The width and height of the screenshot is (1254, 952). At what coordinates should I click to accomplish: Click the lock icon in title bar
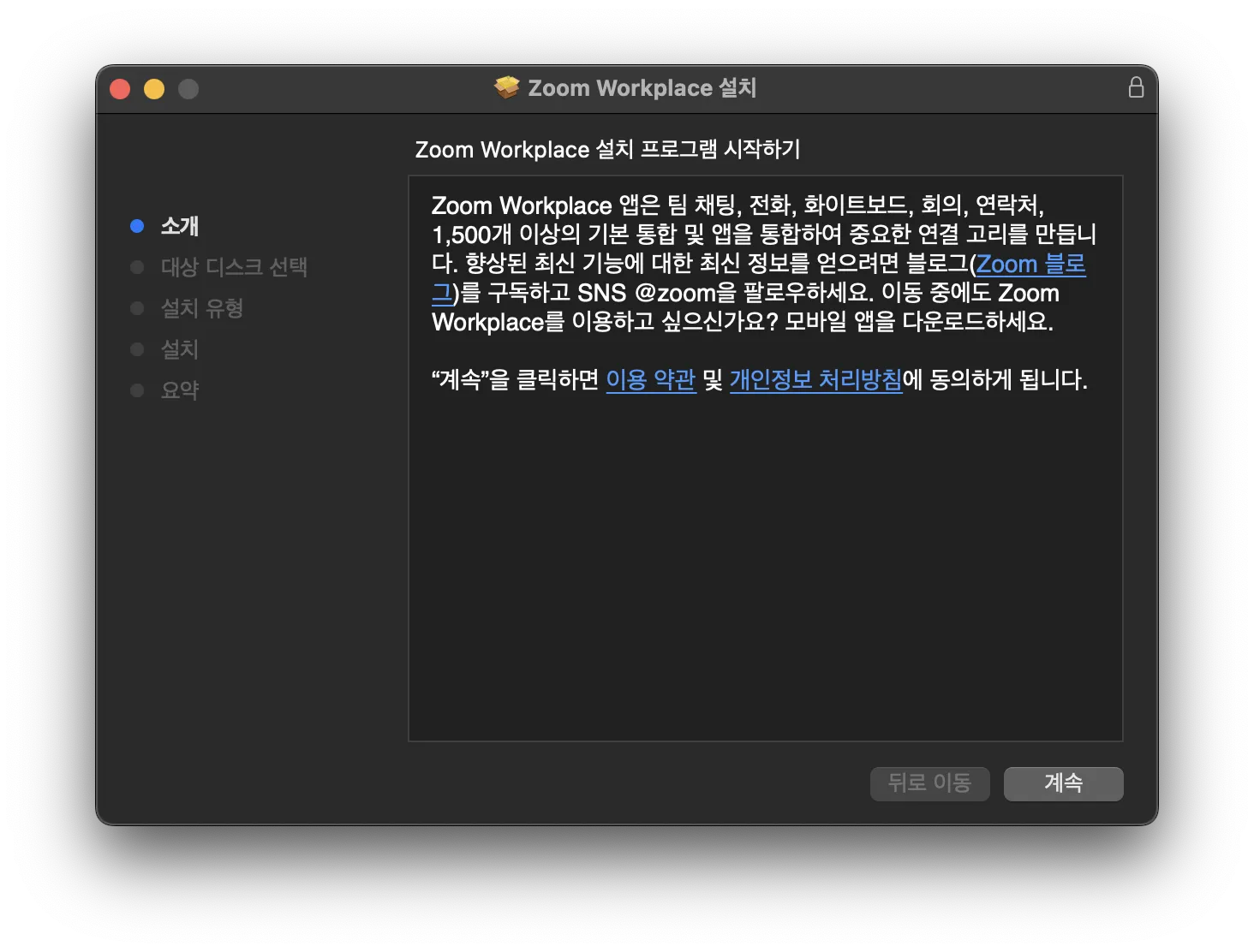pos(1136,87)
